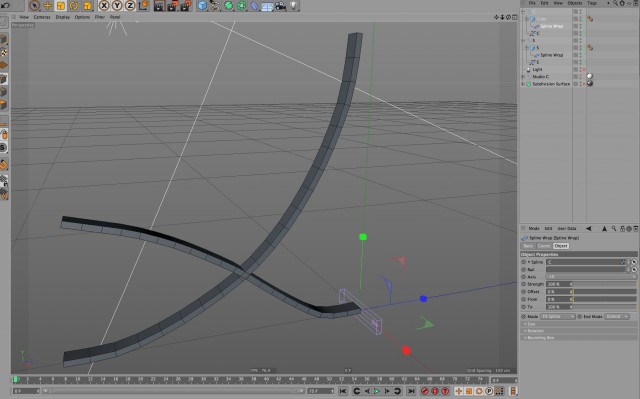Open the spline pen tool icon

click(215, 5)
